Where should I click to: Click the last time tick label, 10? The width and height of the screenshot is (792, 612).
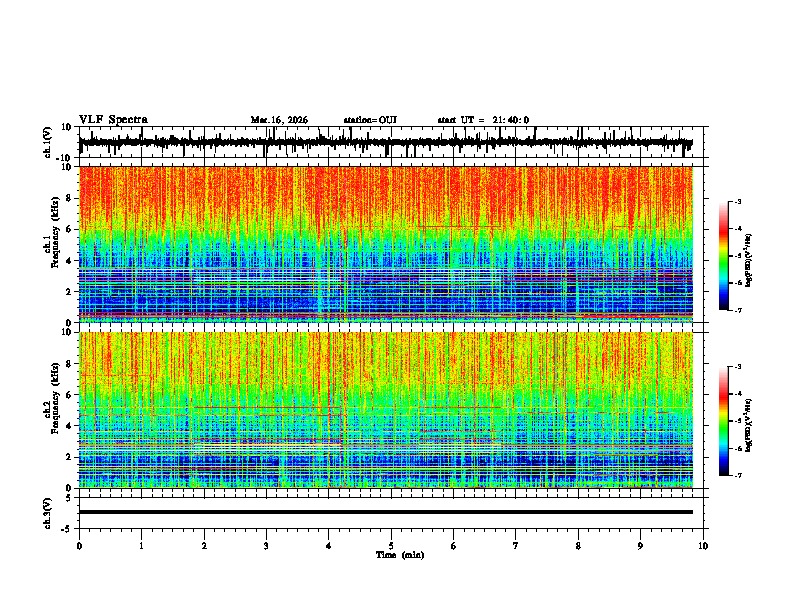click(703, 546)
